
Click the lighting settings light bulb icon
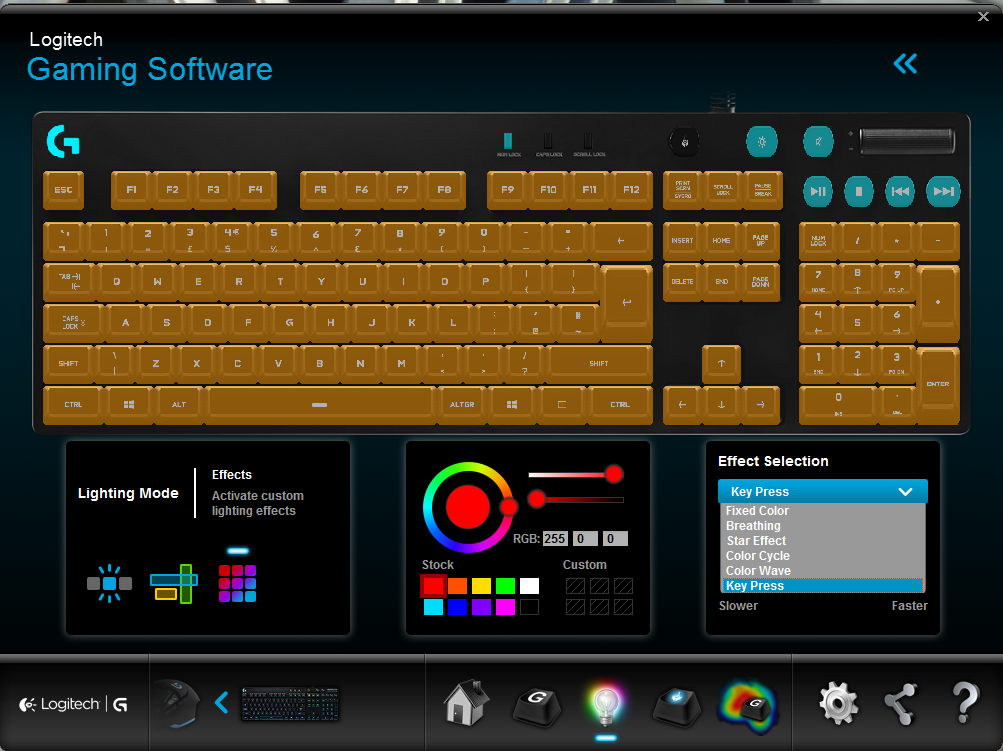tap(604, 705)
